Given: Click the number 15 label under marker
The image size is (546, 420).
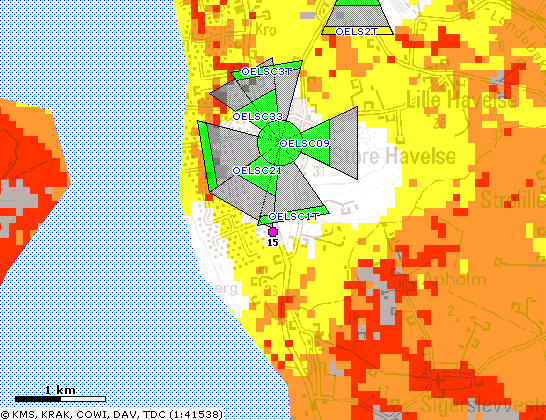Looking at the screenshot, I should pos(273,242).
